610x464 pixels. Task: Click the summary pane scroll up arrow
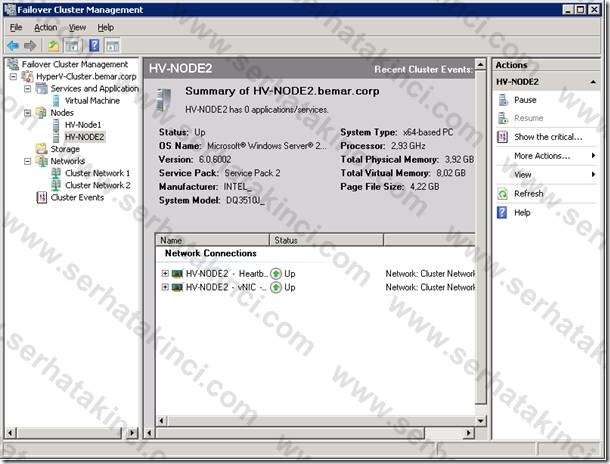481,64
